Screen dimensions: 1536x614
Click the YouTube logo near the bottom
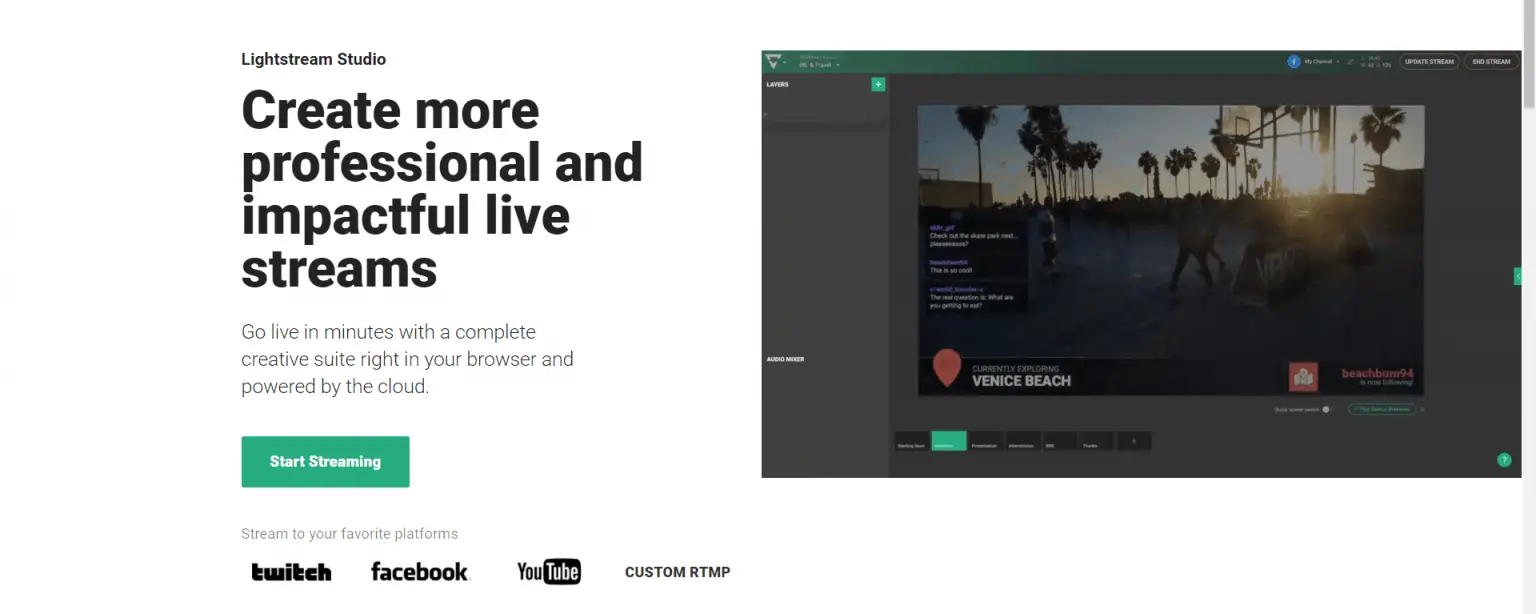click(548, 571)
